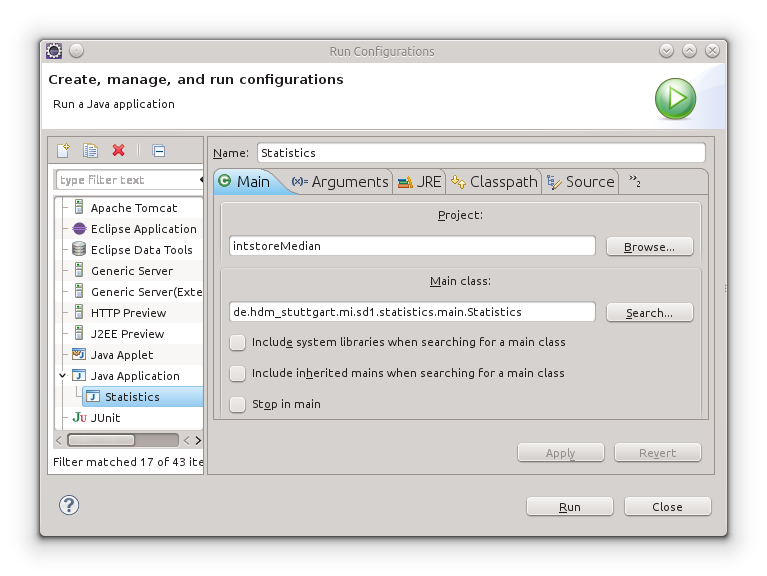
Task: Check the Stop in main option
Action: [237, 404]
